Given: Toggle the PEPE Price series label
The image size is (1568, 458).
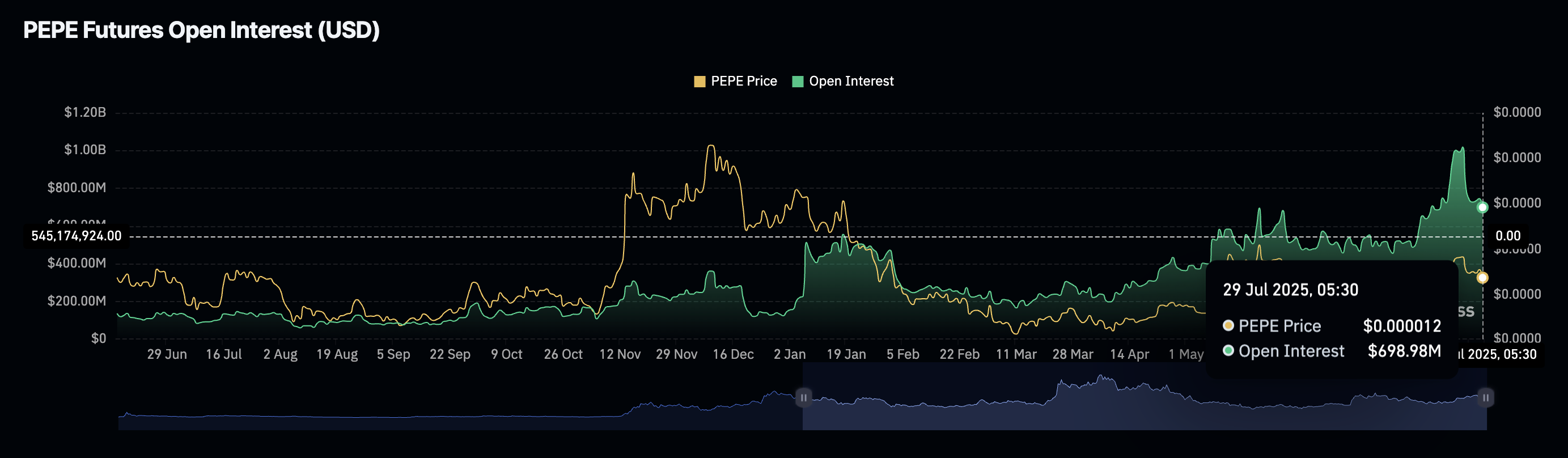Looking at the screenshot, I should click(x=744, y=81).
